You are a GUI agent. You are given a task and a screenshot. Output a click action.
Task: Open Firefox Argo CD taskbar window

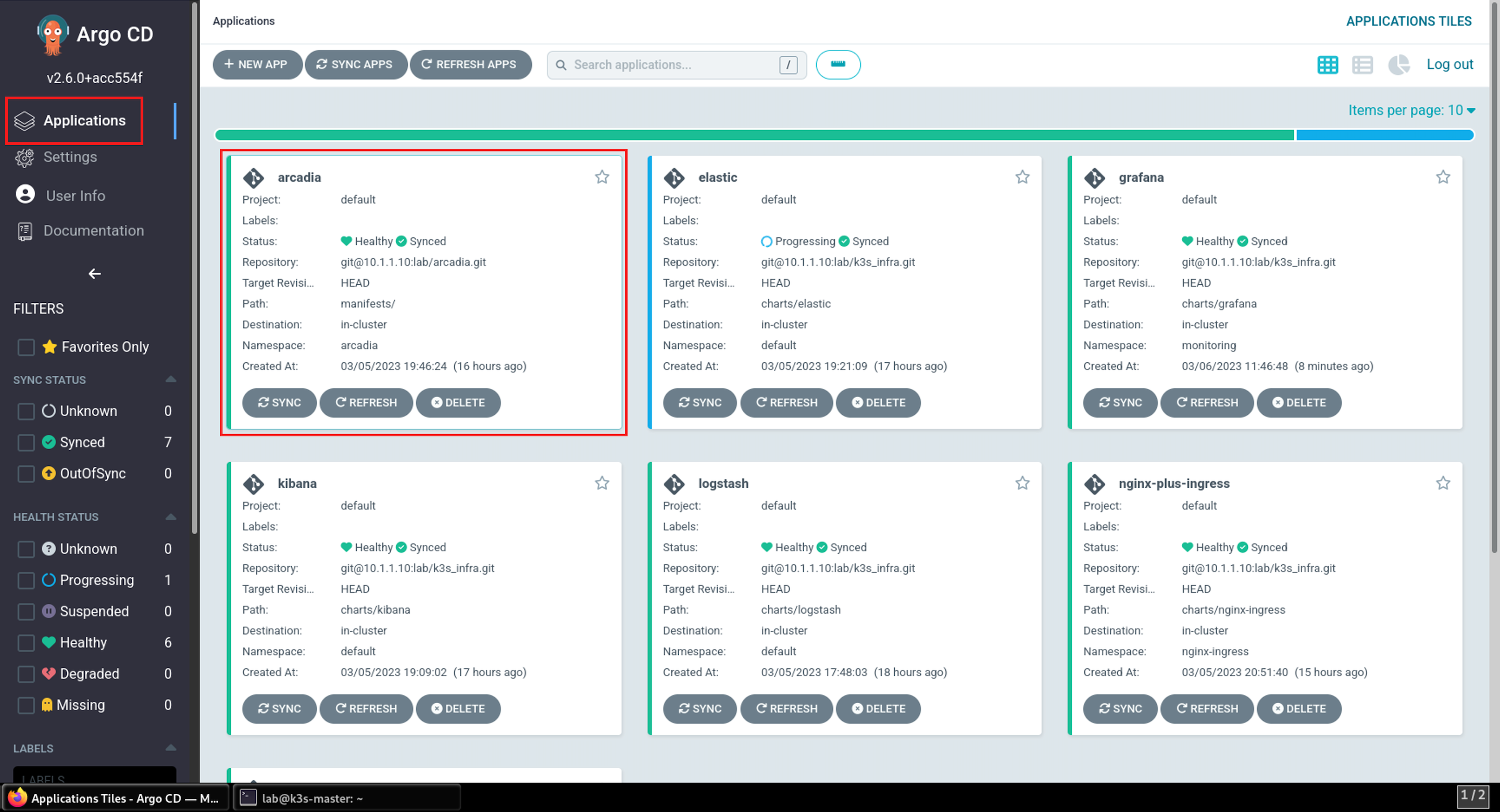[x=115, y=797]
